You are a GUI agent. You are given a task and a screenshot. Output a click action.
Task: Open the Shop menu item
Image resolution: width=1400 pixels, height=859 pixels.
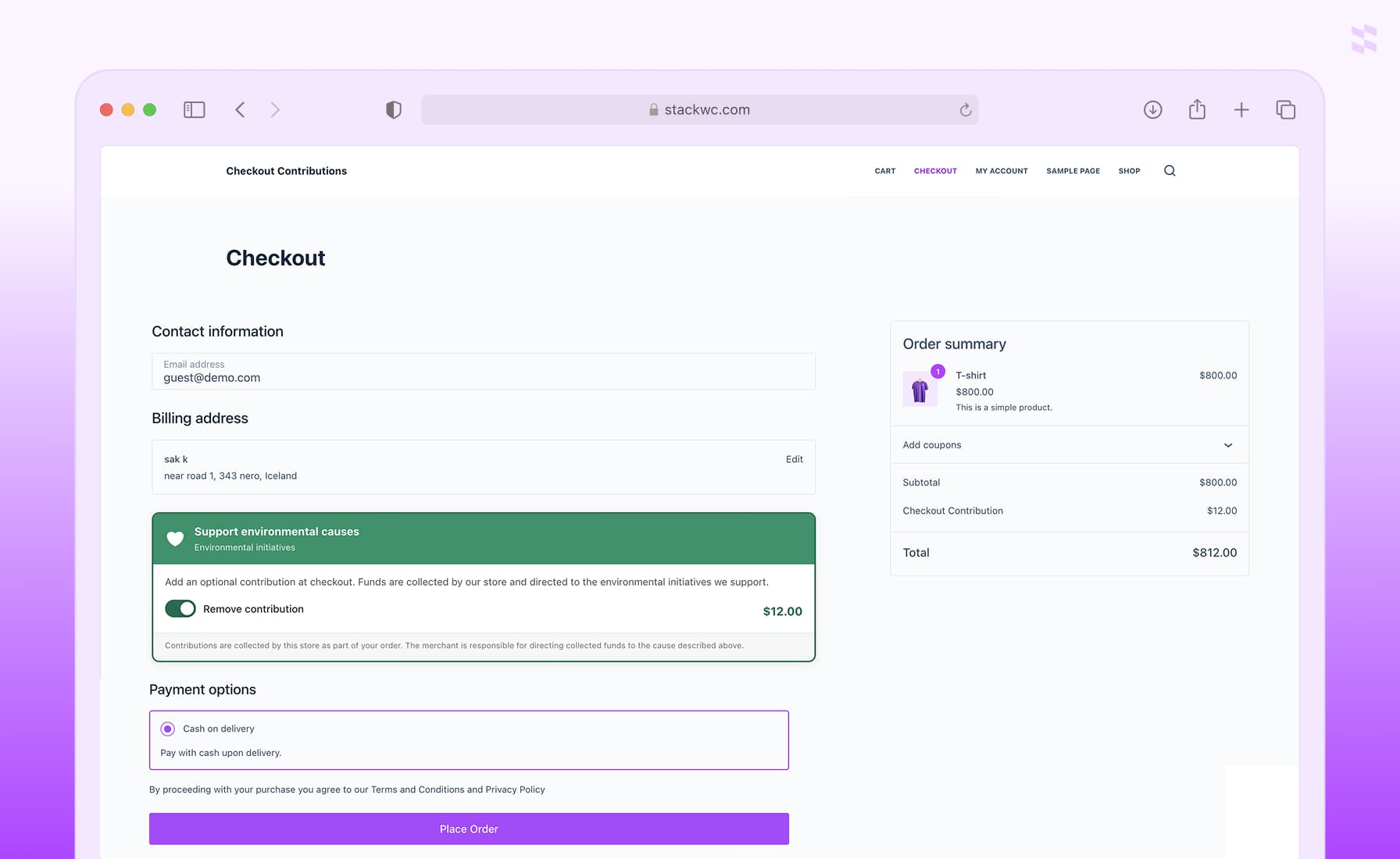[x=1129, y=171]
